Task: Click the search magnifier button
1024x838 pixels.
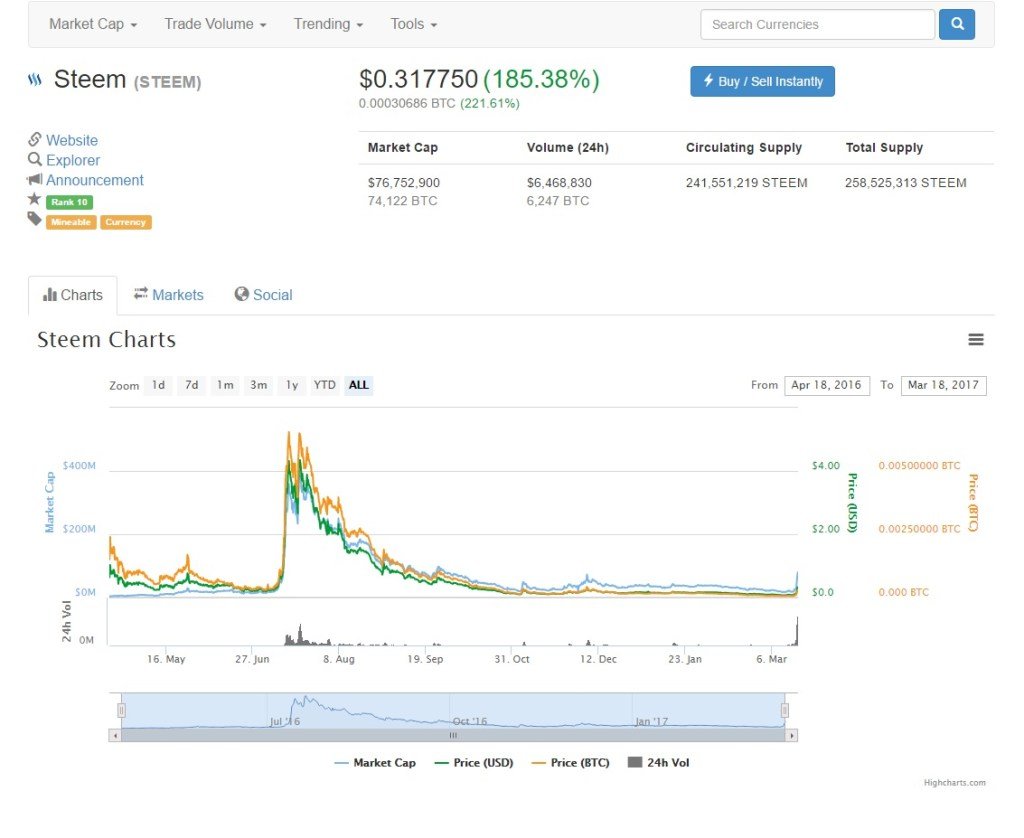Action: 957,24
